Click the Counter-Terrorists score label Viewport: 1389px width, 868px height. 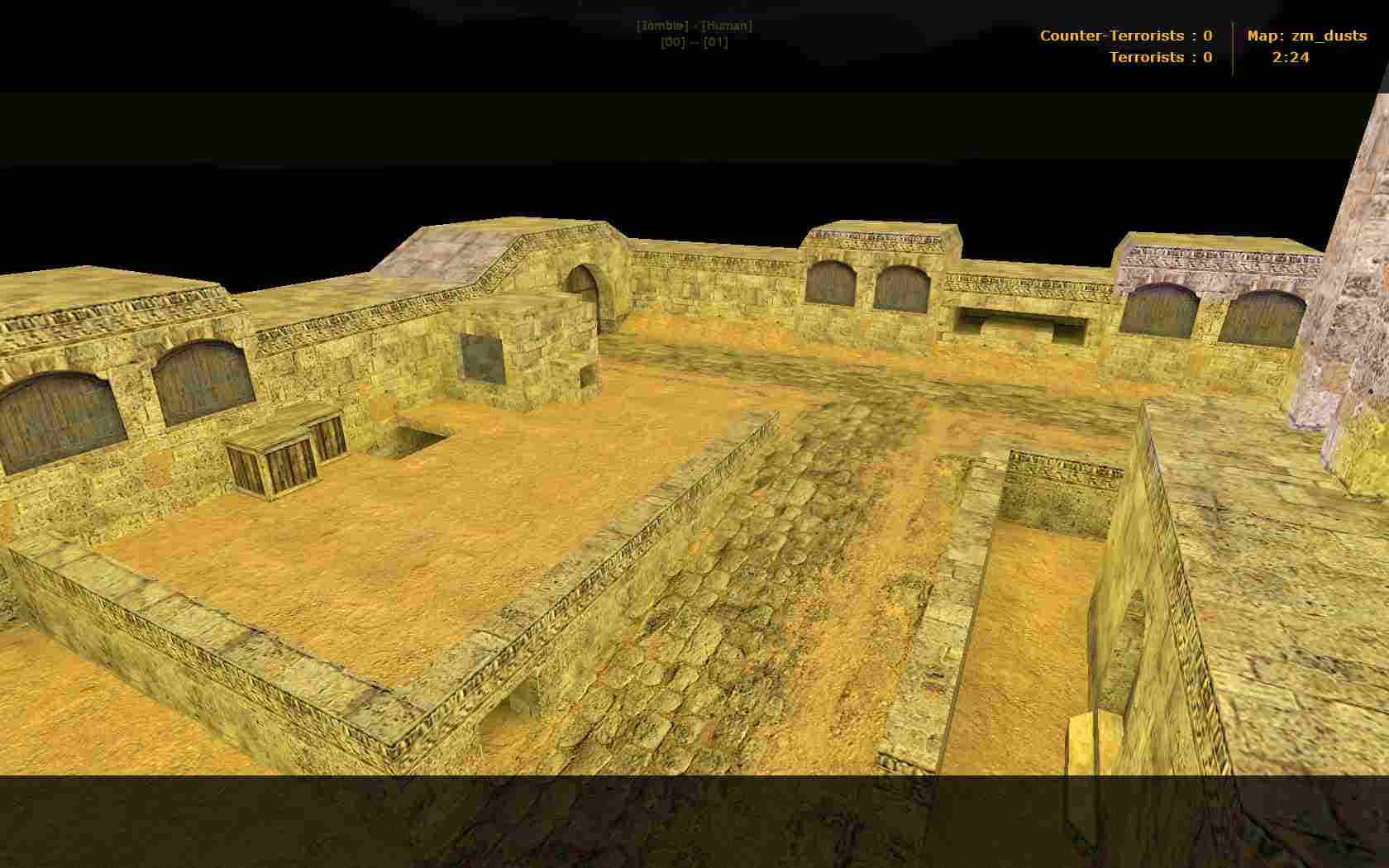(x=1126, y=36)
